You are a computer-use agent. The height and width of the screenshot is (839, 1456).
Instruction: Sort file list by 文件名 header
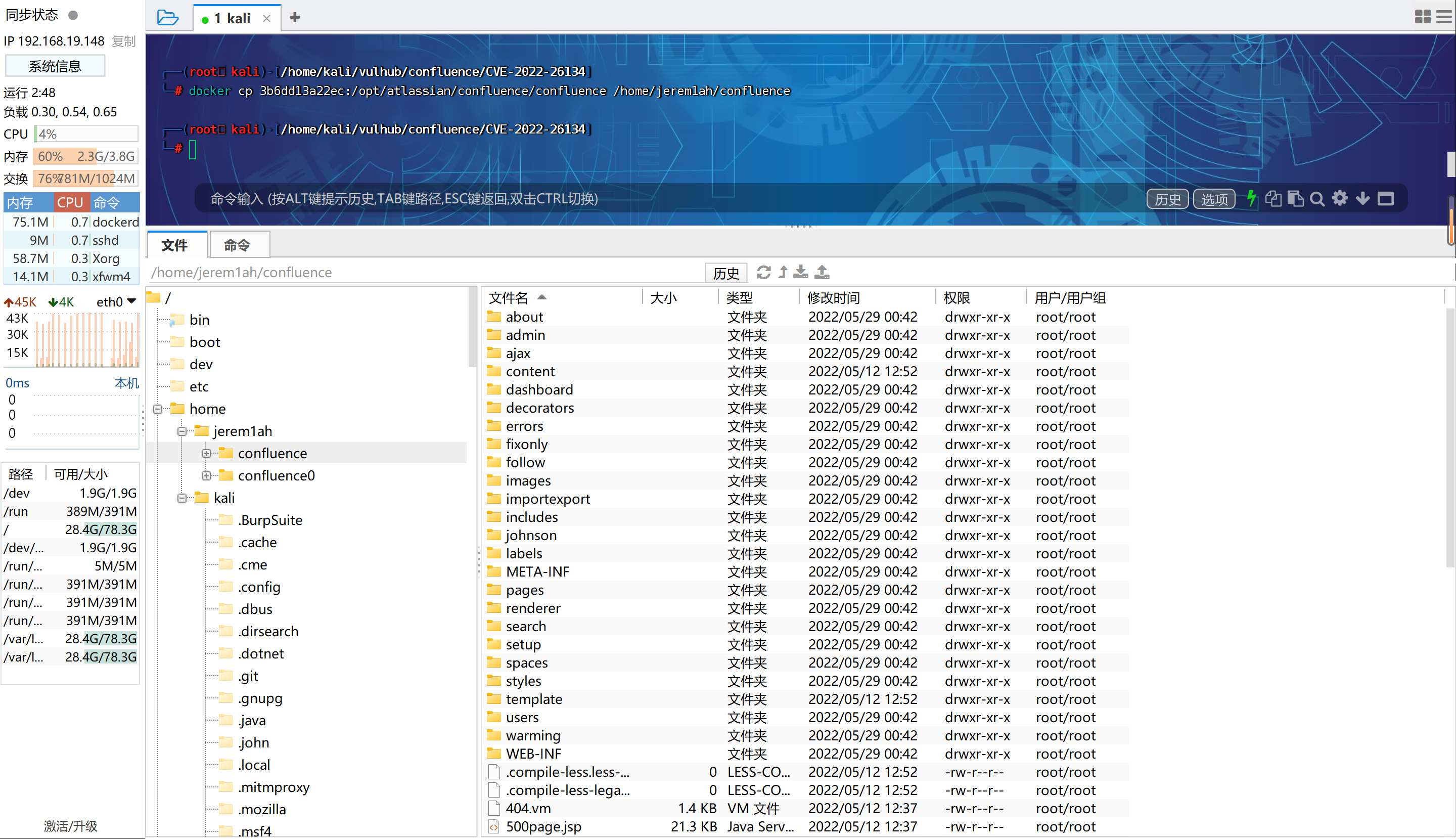tap(562, 298)
